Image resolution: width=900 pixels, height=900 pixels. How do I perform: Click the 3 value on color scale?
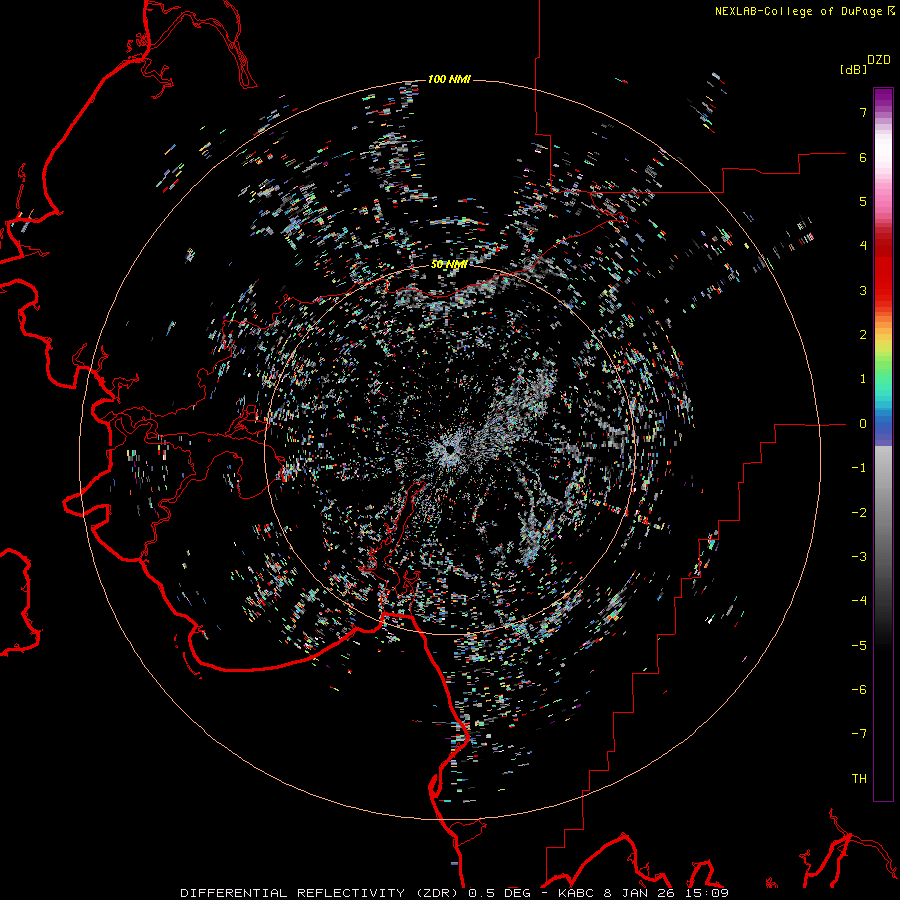[862, 290]
